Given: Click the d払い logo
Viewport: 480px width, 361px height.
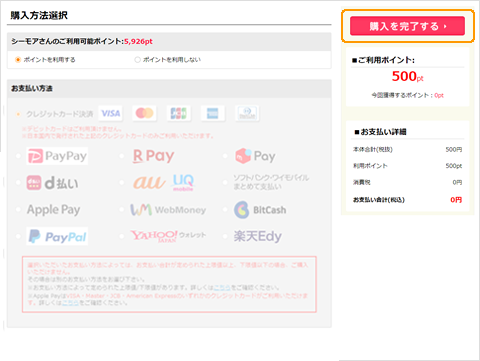Looking at the screenshot, I should (x=53, y=183).
